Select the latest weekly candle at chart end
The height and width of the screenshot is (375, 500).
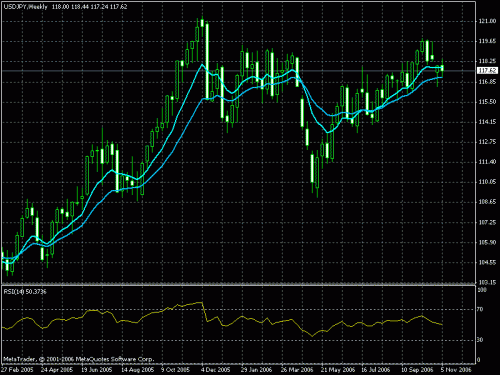click(x=442, y=68)
